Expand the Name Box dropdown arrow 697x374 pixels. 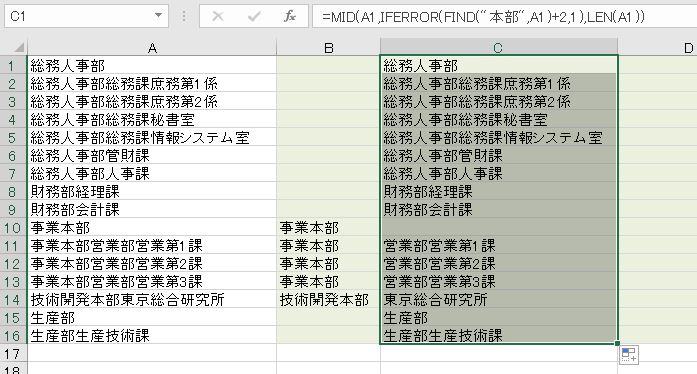tap(158, 16)
